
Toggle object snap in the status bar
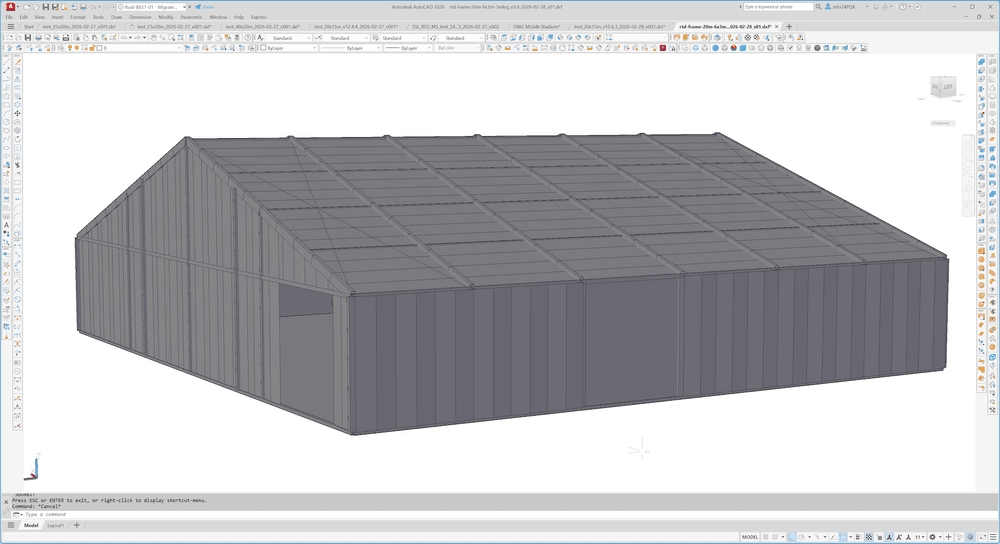point(843,537)
